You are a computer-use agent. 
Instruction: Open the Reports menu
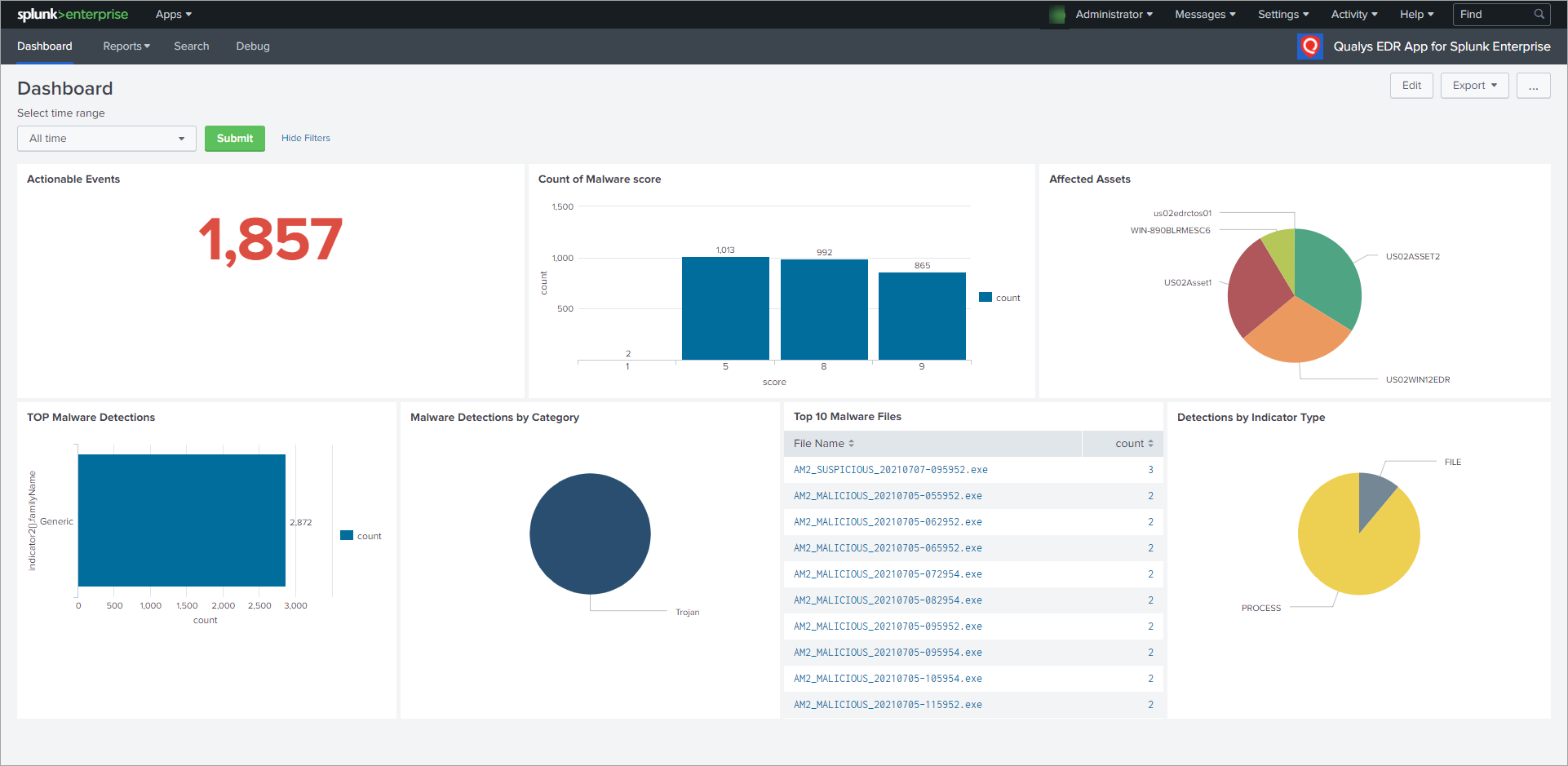[x=126, y=46]
